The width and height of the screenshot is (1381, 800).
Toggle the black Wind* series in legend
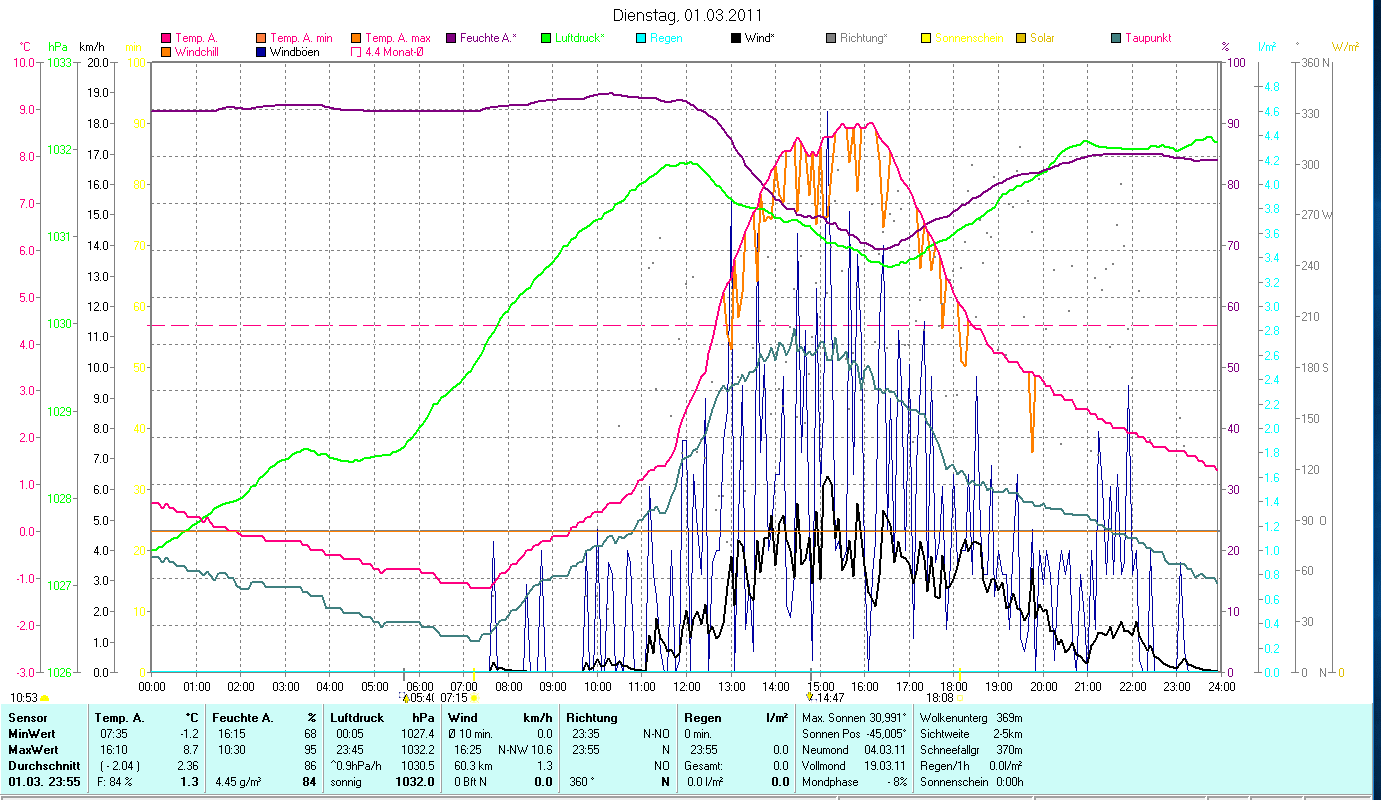pyautogui.click(x=736, y=38)
